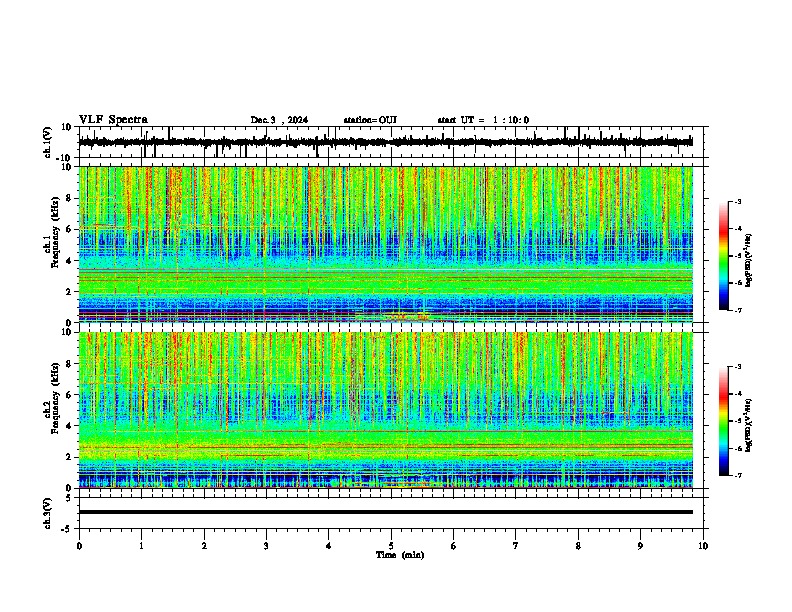Viewport: 792px width, 612px height.
Task: Click tick label "3" on the Time axis
Action: 266,546
